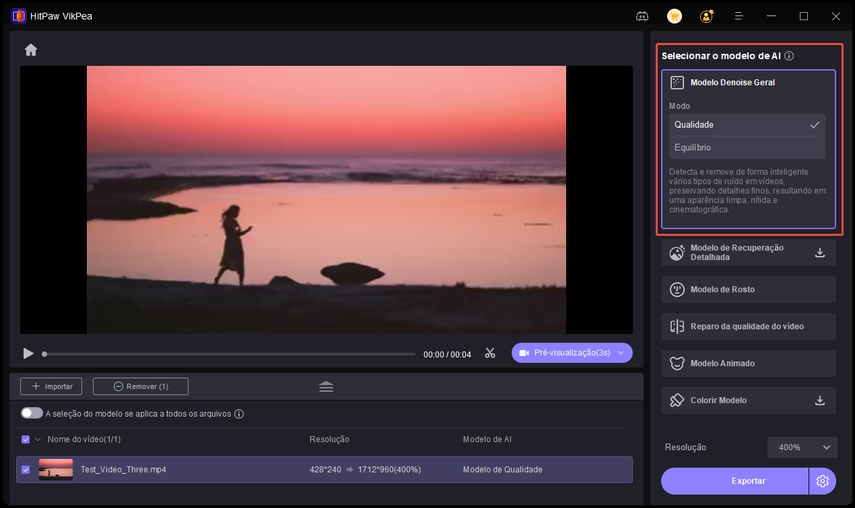Click the Modelo de AI column header

click(x=487, y=439)
